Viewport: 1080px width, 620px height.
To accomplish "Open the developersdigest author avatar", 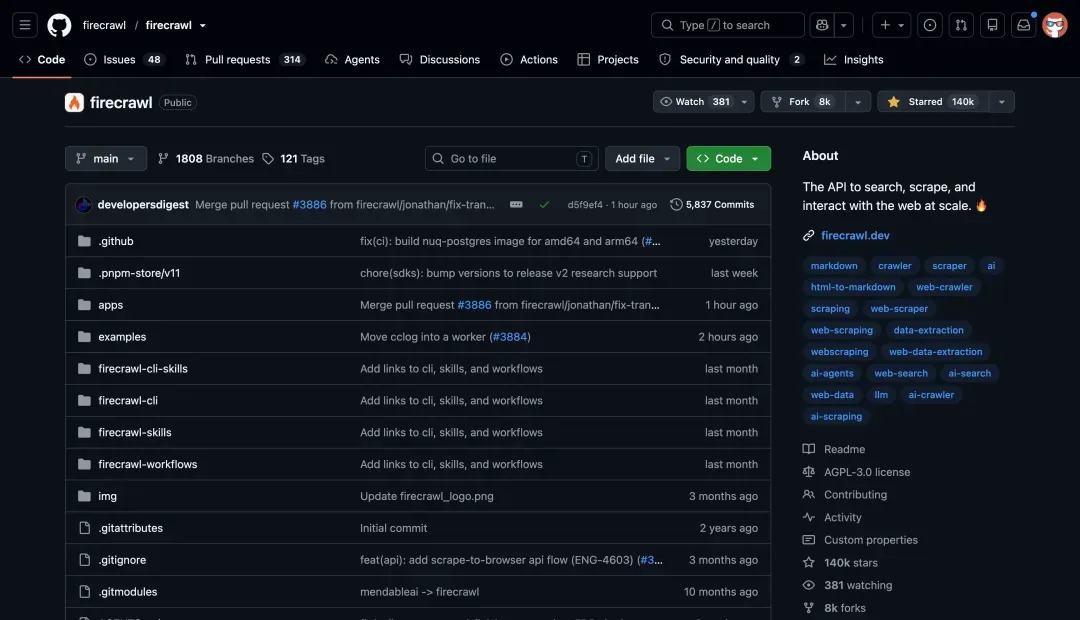I will coord(84,205).
